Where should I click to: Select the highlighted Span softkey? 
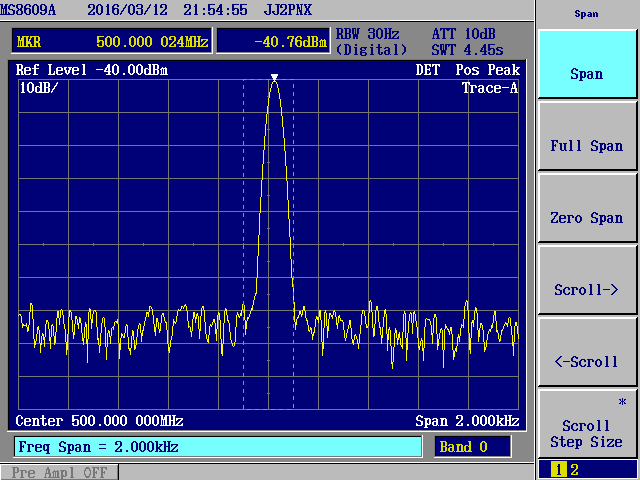587,64
